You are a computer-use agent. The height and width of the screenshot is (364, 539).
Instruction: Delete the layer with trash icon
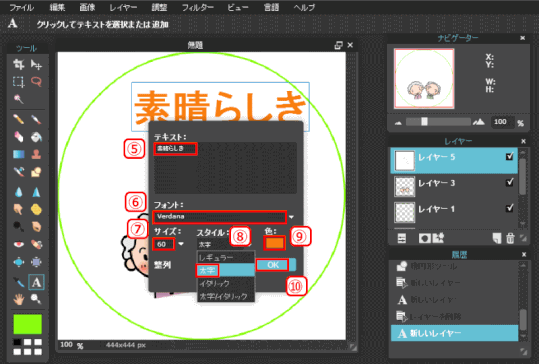510,238
